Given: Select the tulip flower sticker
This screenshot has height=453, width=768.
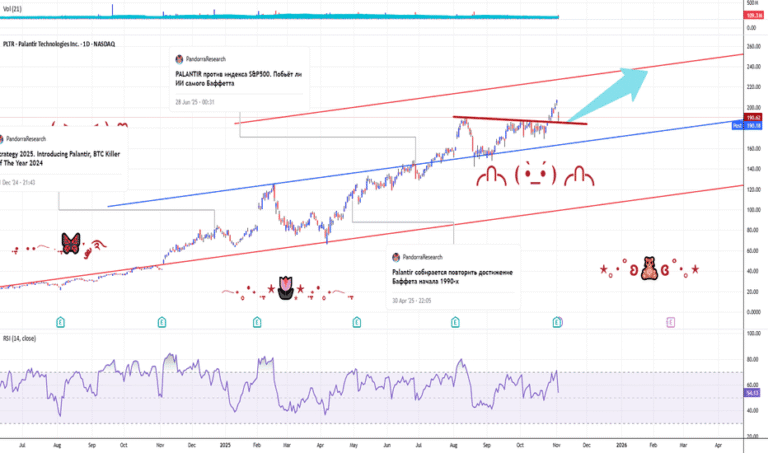Looking at the screenshot, I should click(286, 288).
